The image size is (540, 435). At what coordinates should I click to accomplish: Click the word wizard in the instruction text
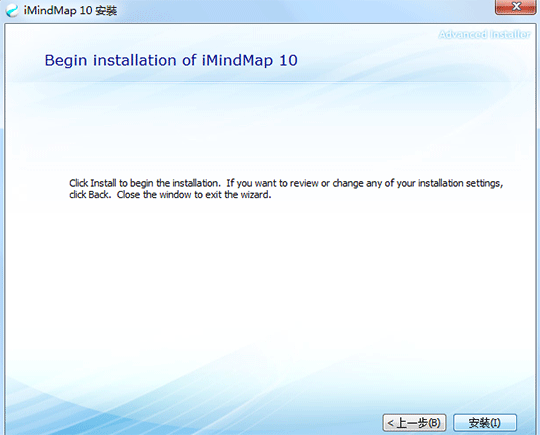click(x=256, y=195)
